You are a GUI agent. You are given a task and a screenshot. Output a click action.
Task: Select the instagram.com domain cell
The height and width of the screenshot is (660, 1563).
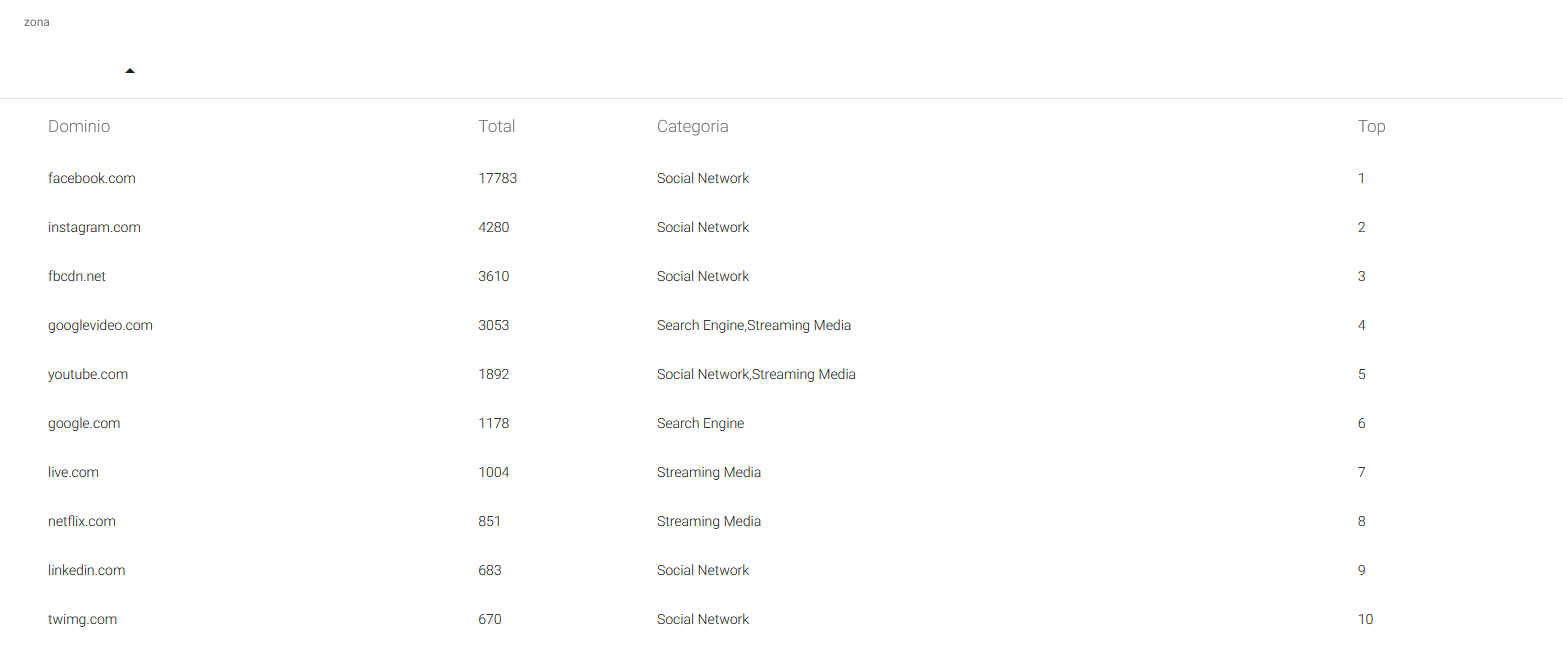[94, 227]
